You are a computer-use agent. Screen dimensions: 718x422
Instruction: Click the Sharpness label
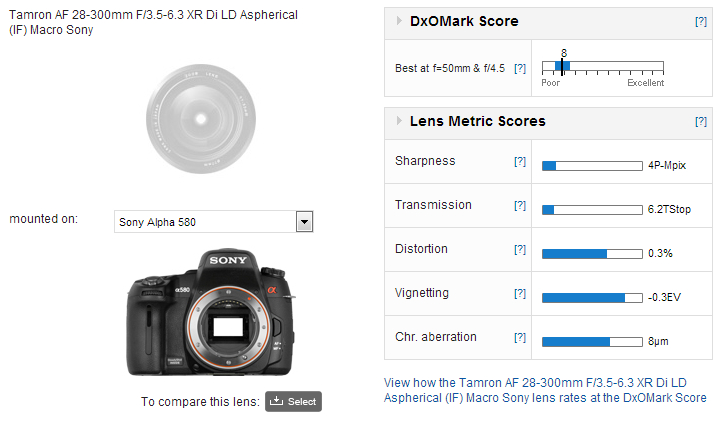click(425, 161)
